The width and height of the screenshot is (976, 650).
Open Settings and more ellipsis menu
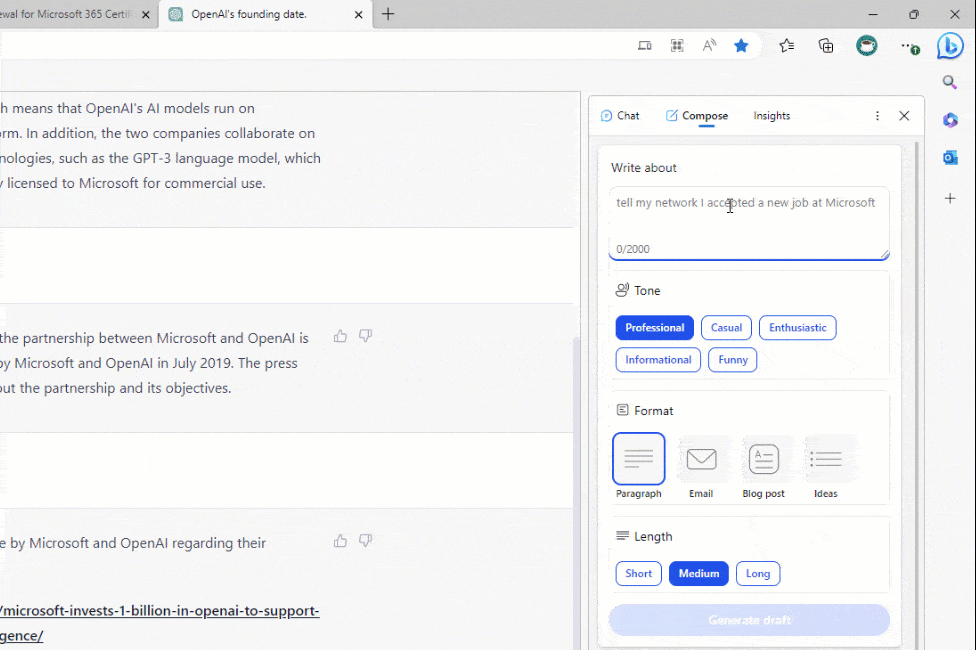click(909, 47)
